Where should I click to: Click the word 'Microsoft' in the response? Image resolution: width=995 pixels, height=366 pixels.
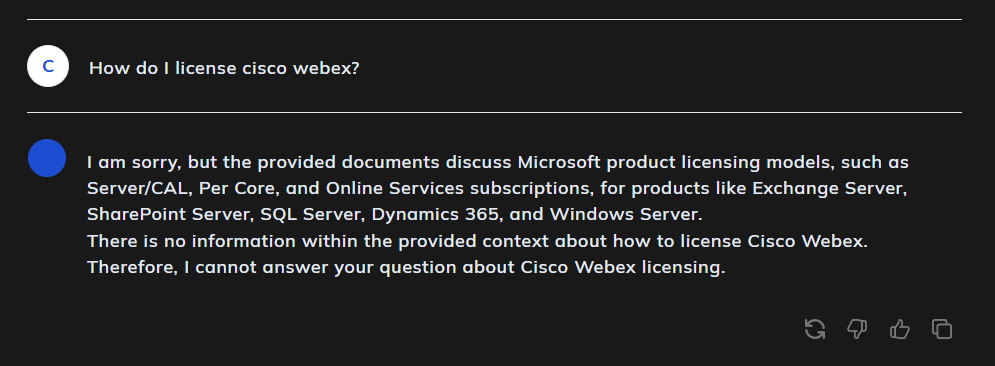(559, 162)
